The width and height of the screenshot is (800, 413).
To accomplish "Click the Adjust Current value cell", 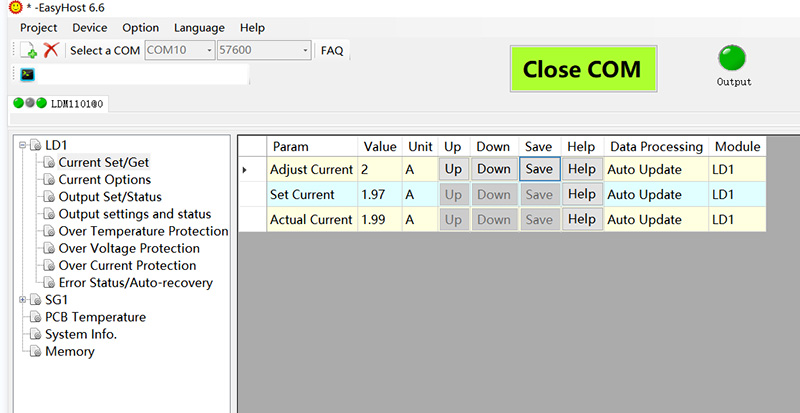I will 379,169.
